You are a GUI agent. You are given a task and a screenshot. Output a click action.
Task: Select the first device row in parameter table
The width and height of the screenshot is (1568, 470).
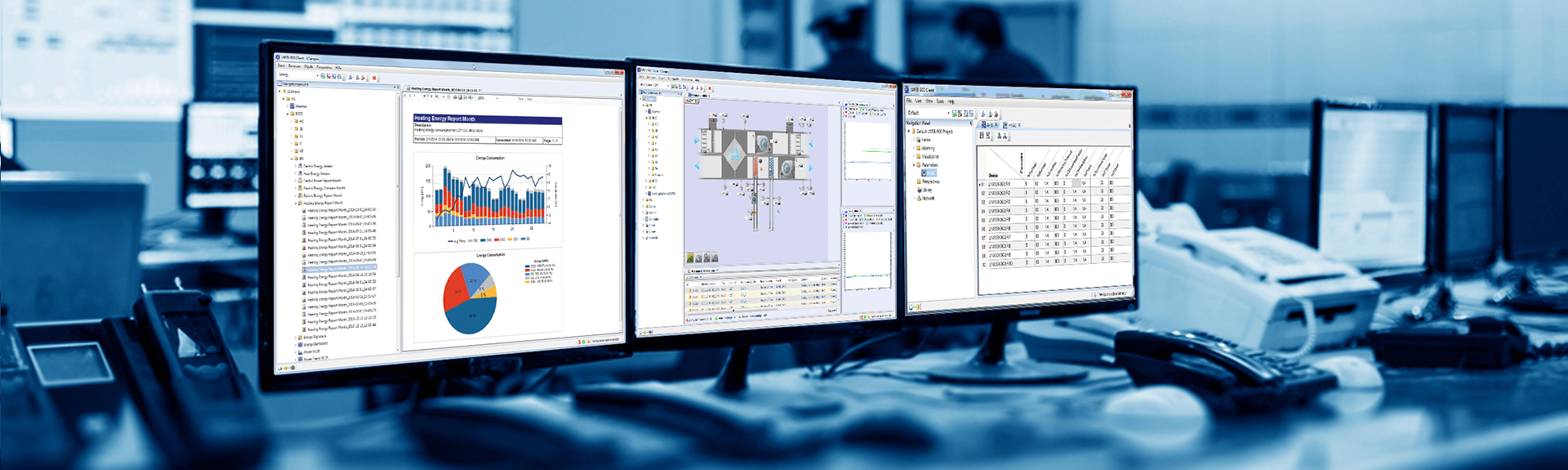[999, 184]
